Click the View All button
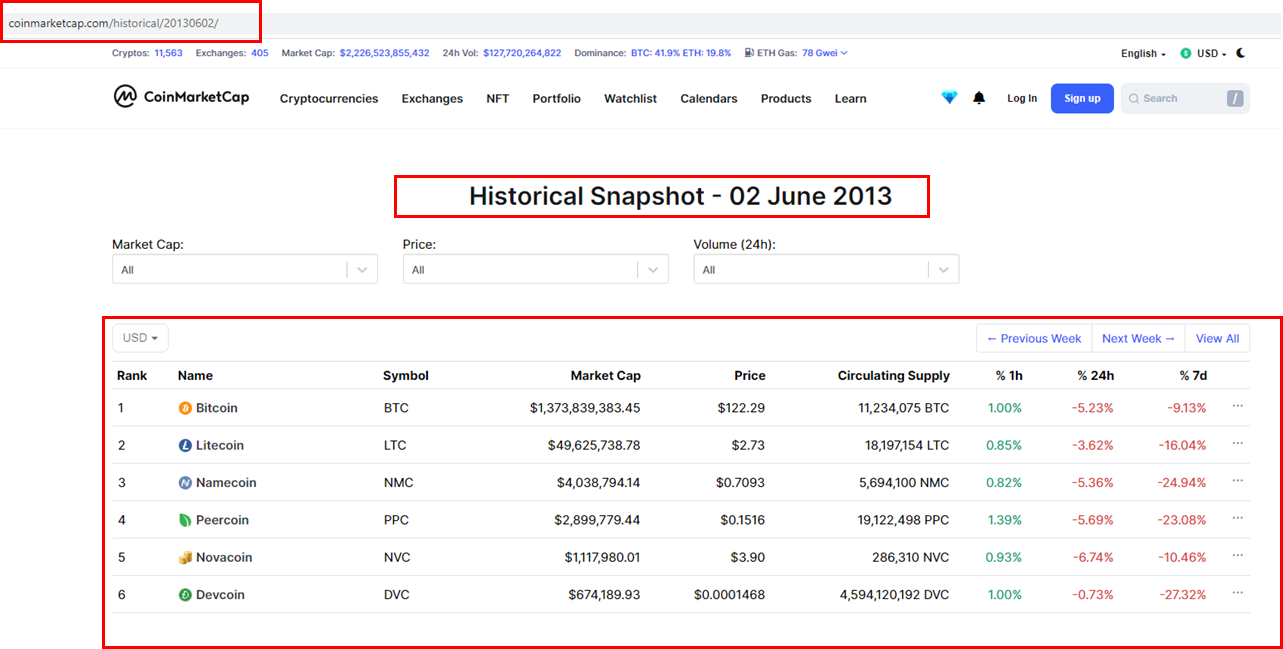 coord(1218,338)
